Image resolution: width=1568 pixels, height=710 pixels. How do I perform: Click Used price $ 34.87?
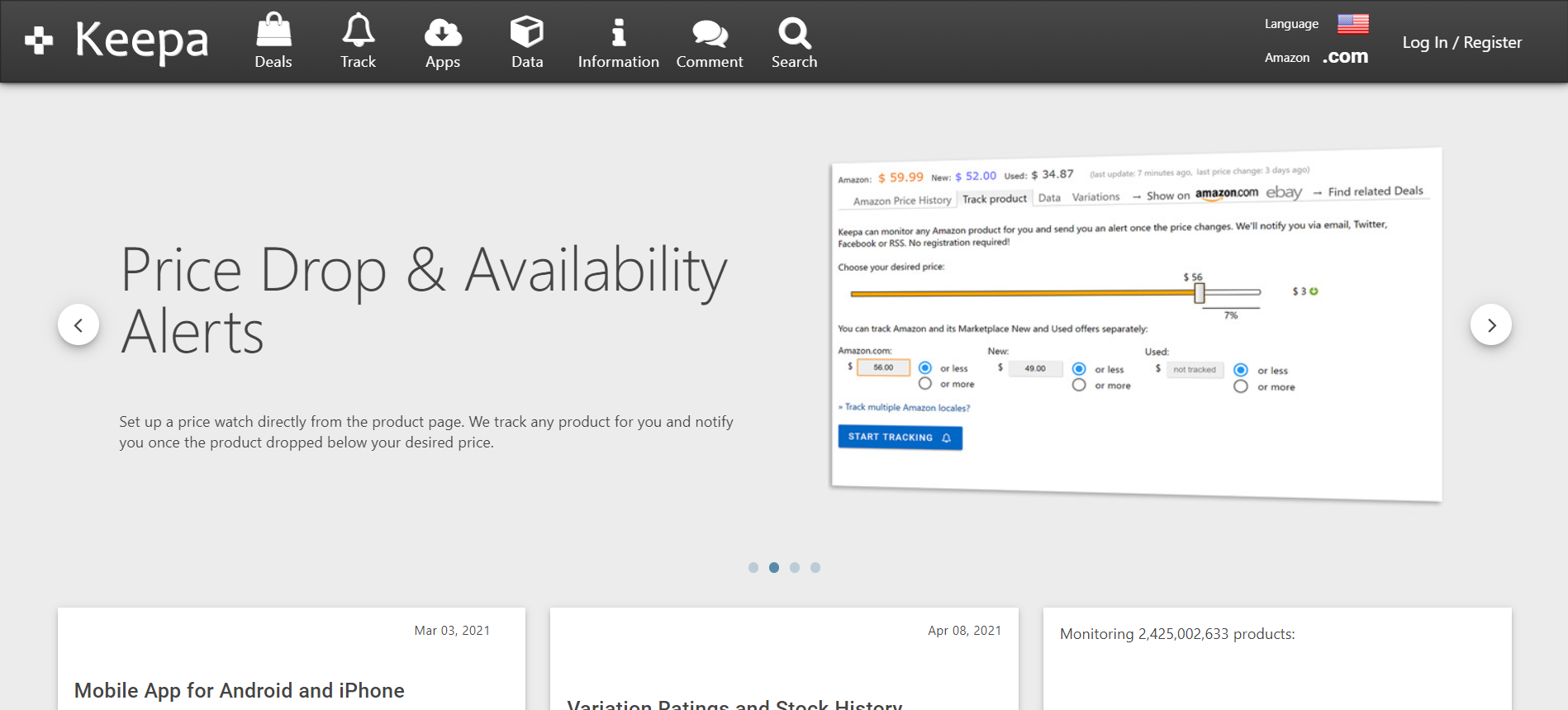pyautogui.click(x=1052, y=174)
